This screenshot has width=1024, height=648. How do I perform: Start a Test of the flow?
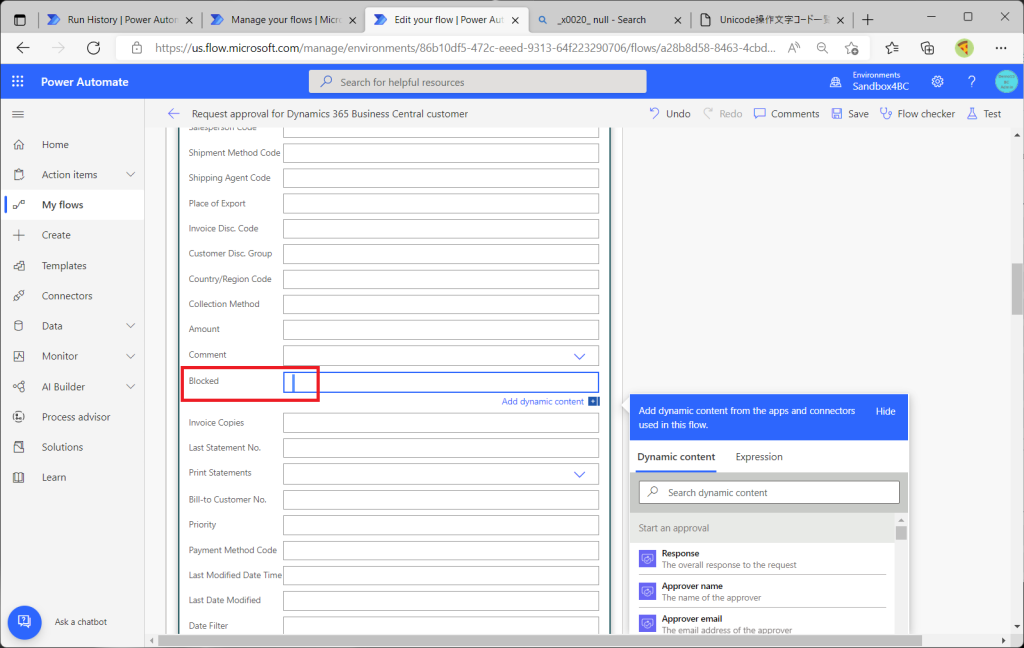click(984, 114)
